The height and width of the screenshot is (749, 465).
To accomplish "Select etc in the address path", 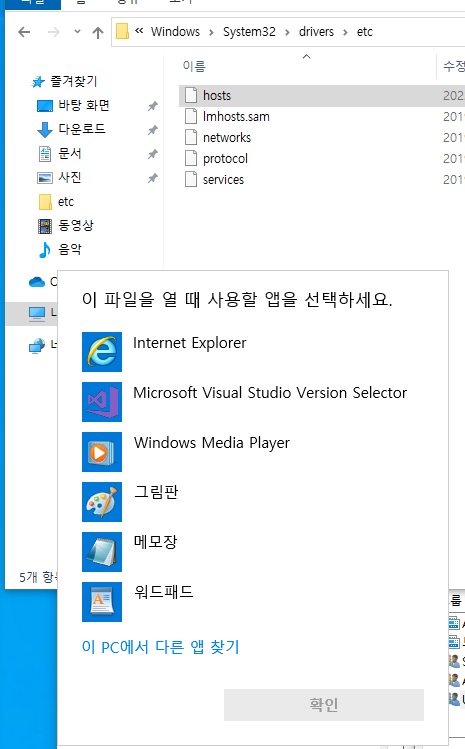I will pos(365,32).
